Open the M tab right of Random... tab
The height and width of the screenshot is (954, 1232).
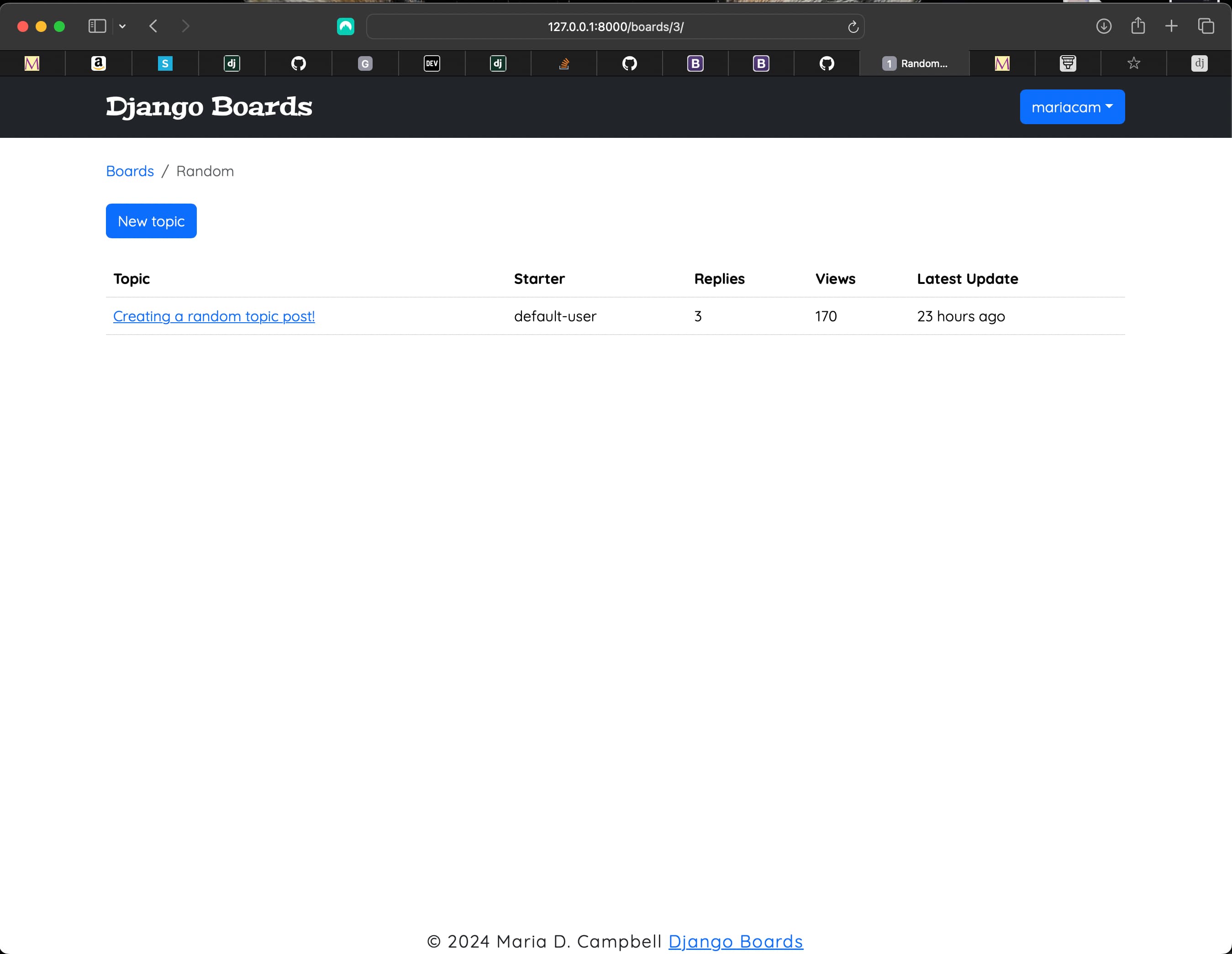(1002, 63)
